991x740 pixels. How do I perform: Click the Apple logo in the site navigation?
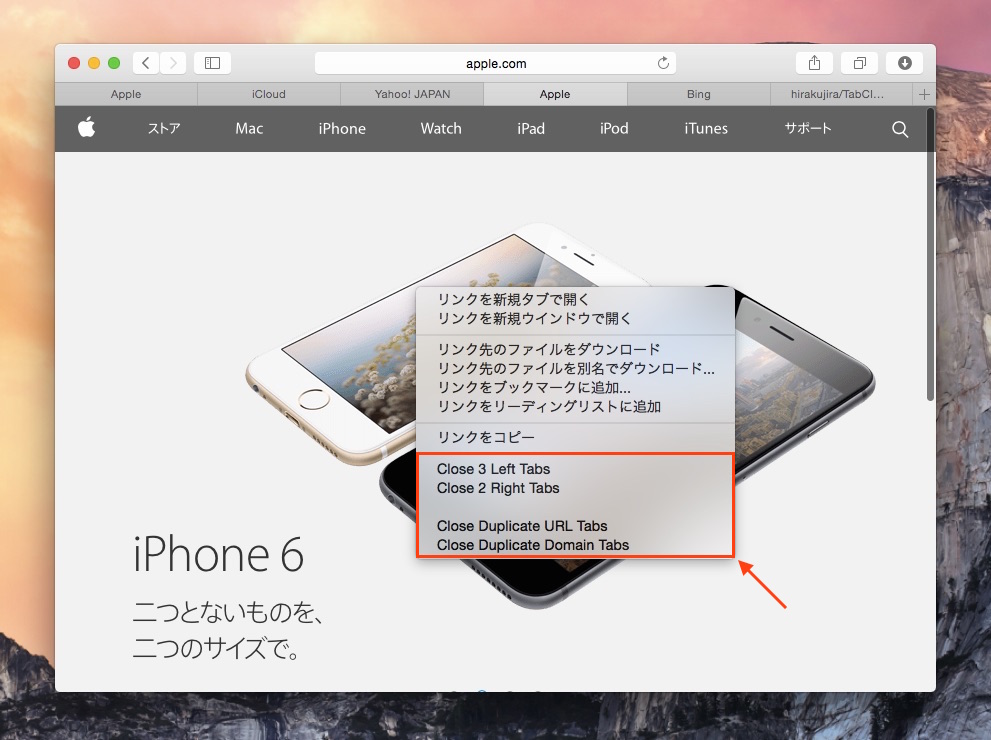click(x=87, y=128)
